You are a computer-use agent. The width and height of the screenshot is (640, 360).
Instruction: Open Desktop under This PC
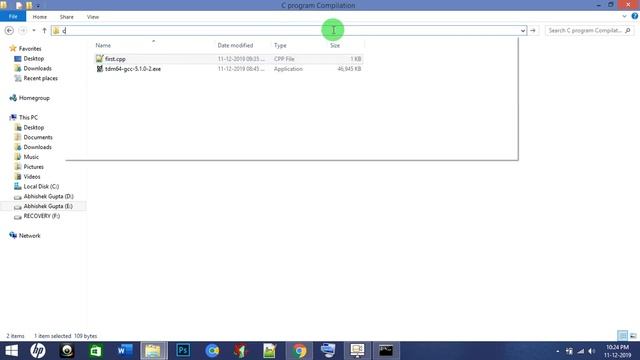[x=33, y=127]
